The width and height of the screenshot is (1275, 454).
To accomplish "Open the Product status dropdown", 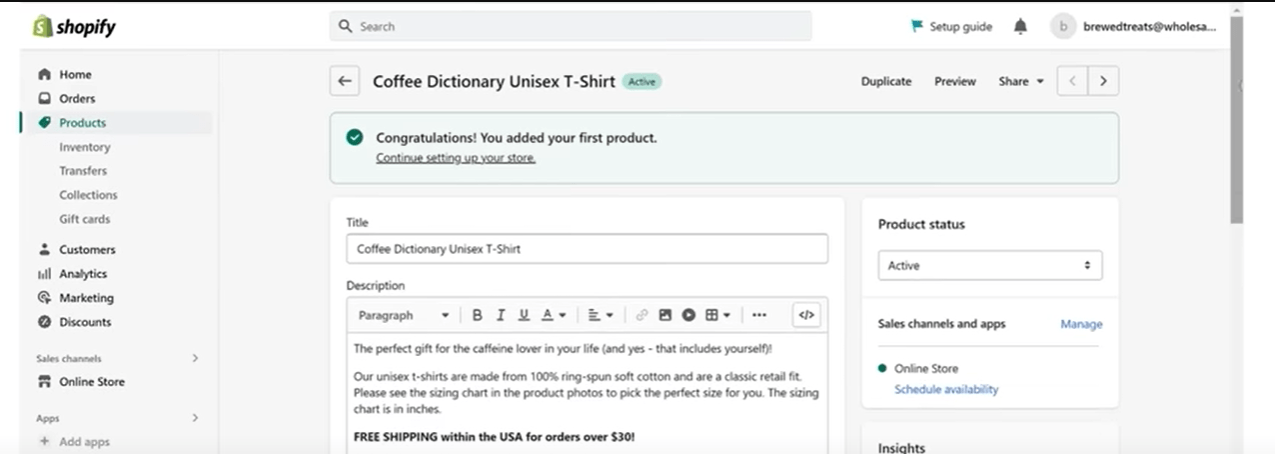I will point(989,266).
